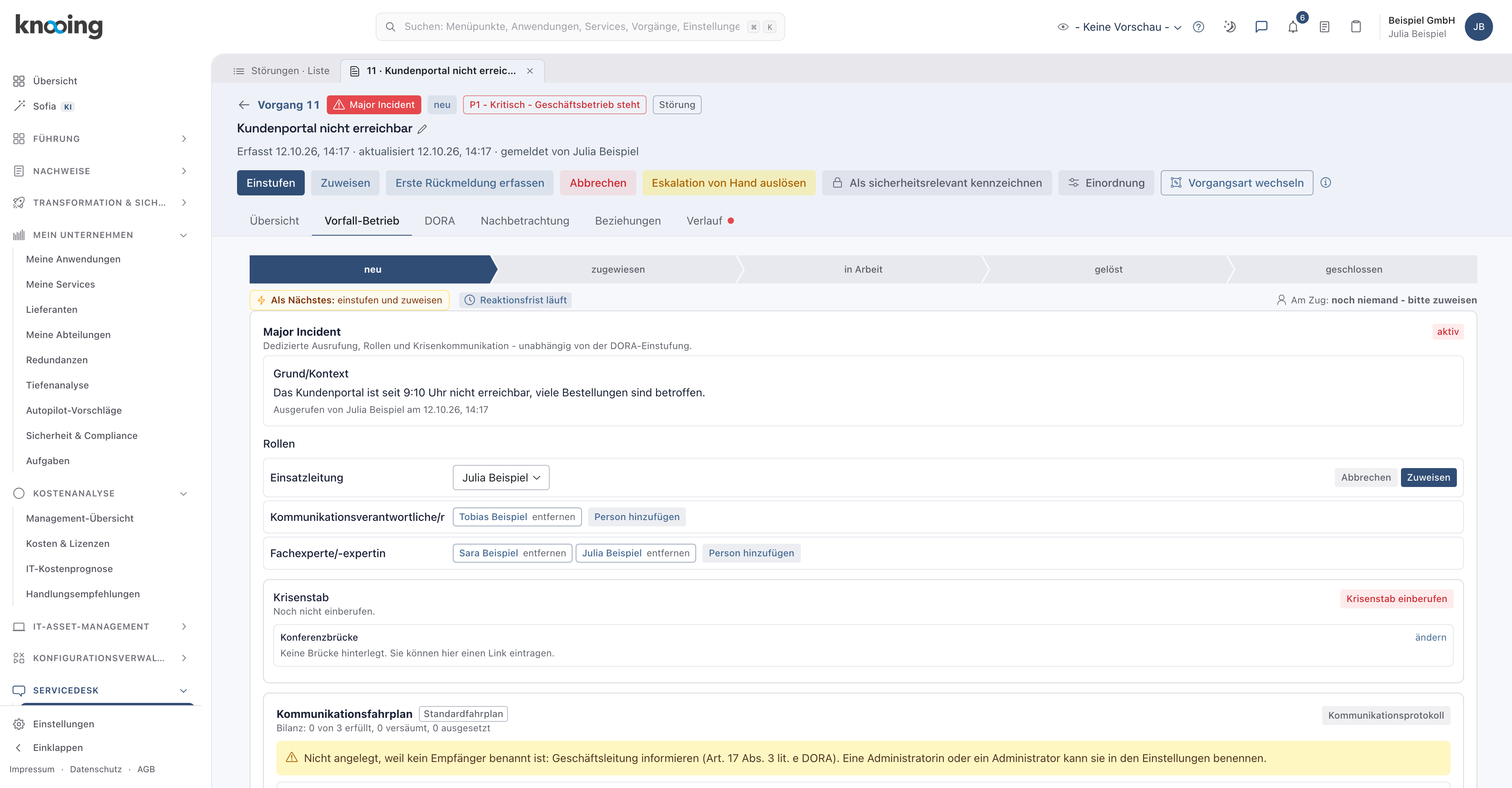Collapse the sidebar via Einklappen
The image size is (1512, 788).
(x=48, y=747)
